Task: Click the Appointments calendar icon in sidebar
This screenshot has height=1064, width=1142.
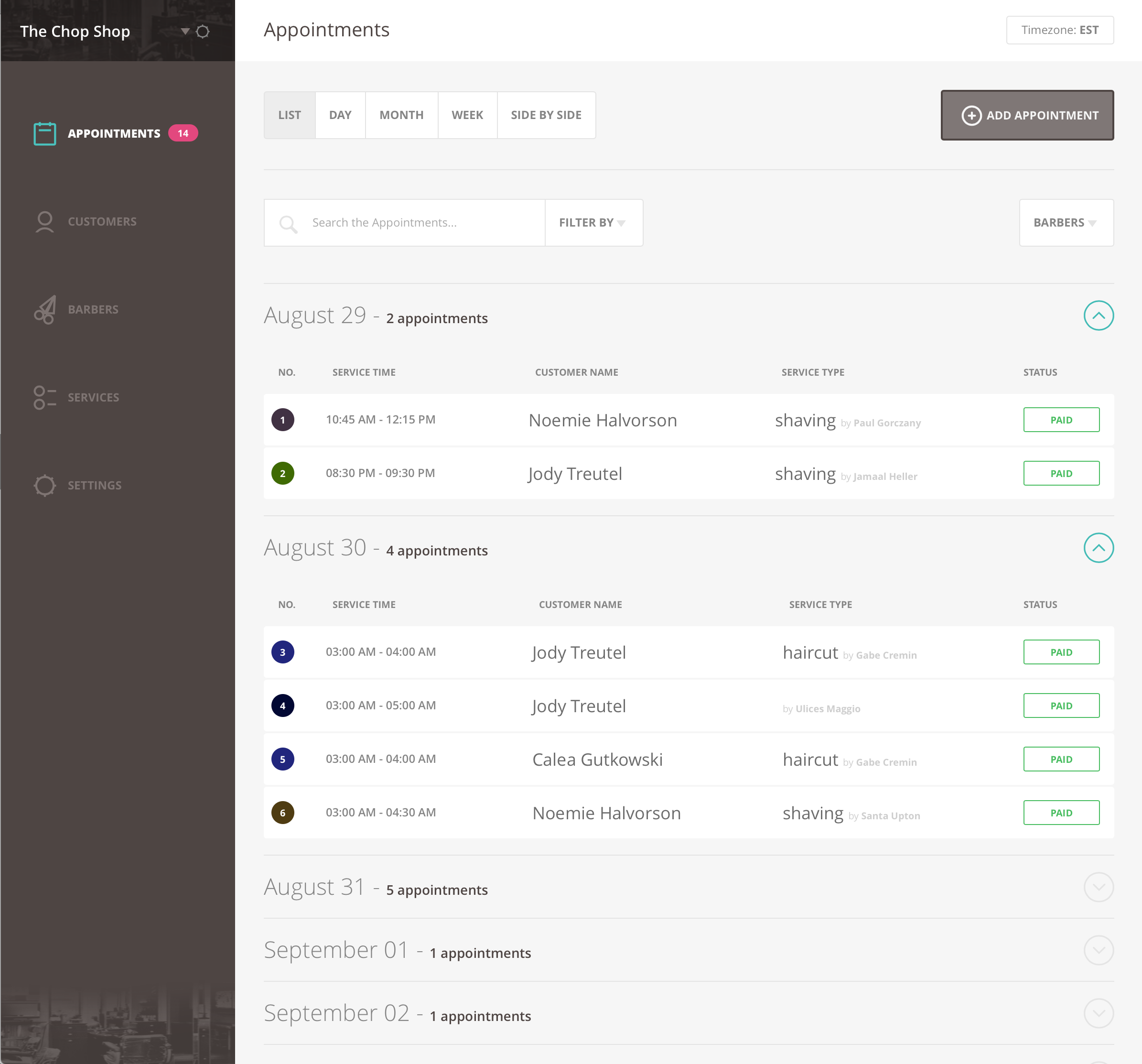Action: [44, 133]
